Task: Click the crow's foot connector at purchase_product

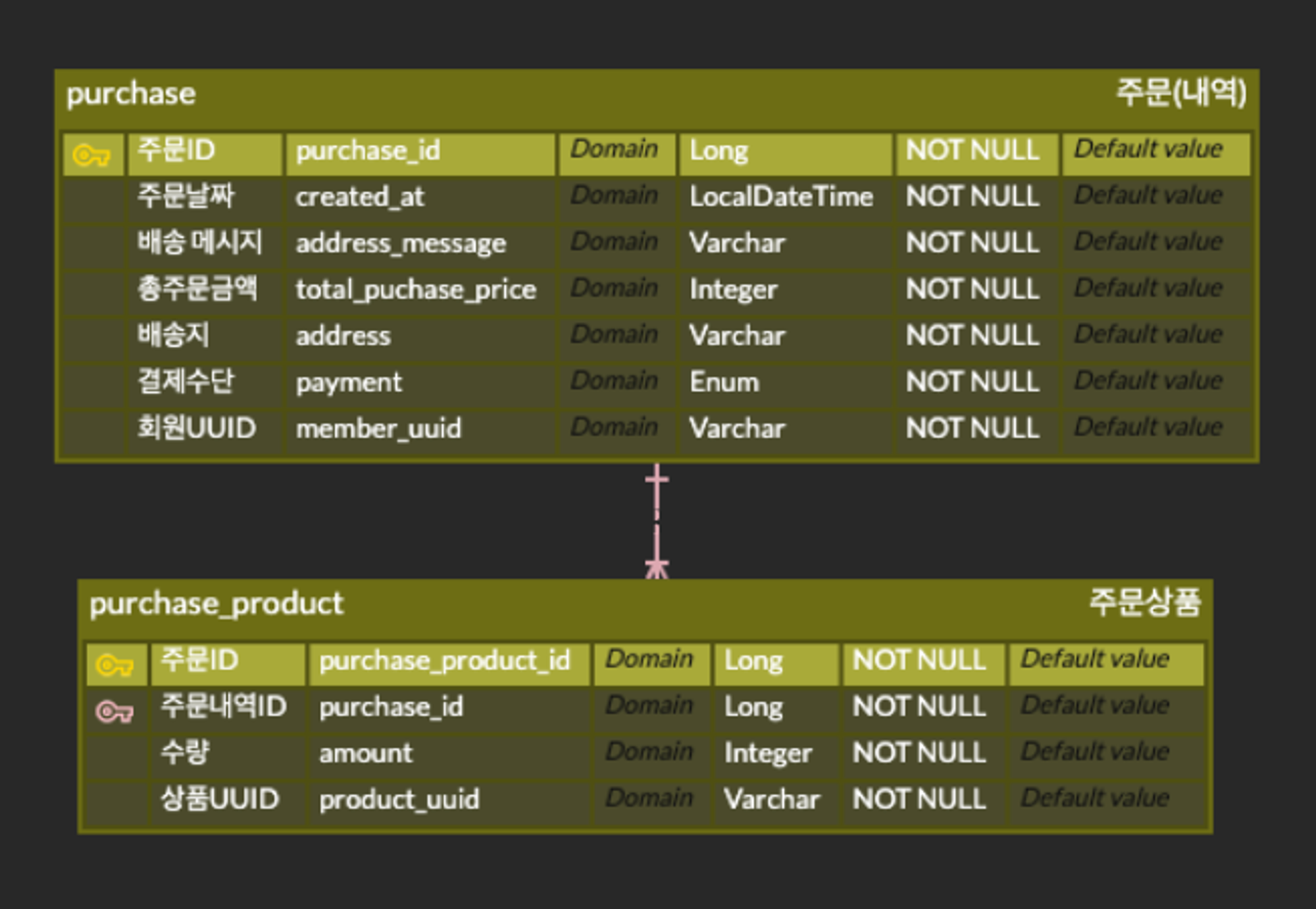Action: 657,569
